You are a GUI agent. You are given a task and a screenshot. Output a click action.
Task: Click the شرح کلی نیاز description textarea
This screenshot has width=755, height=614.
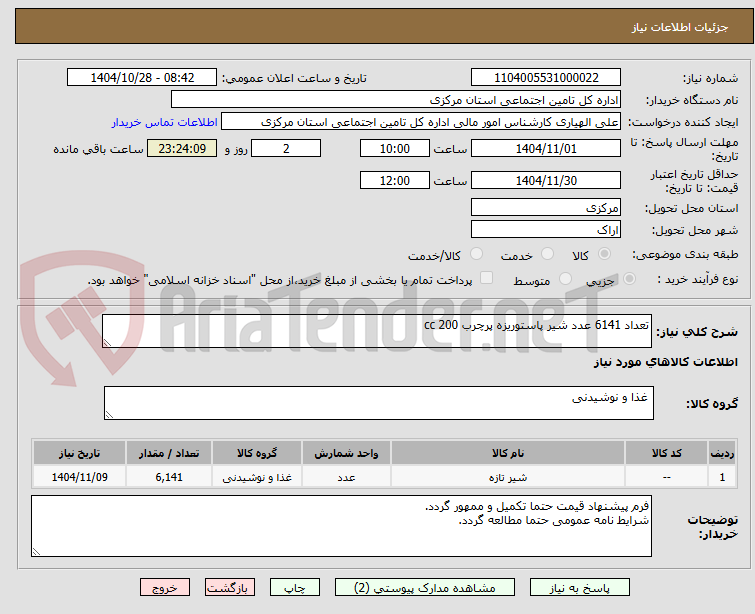click(x=377, y=331)
